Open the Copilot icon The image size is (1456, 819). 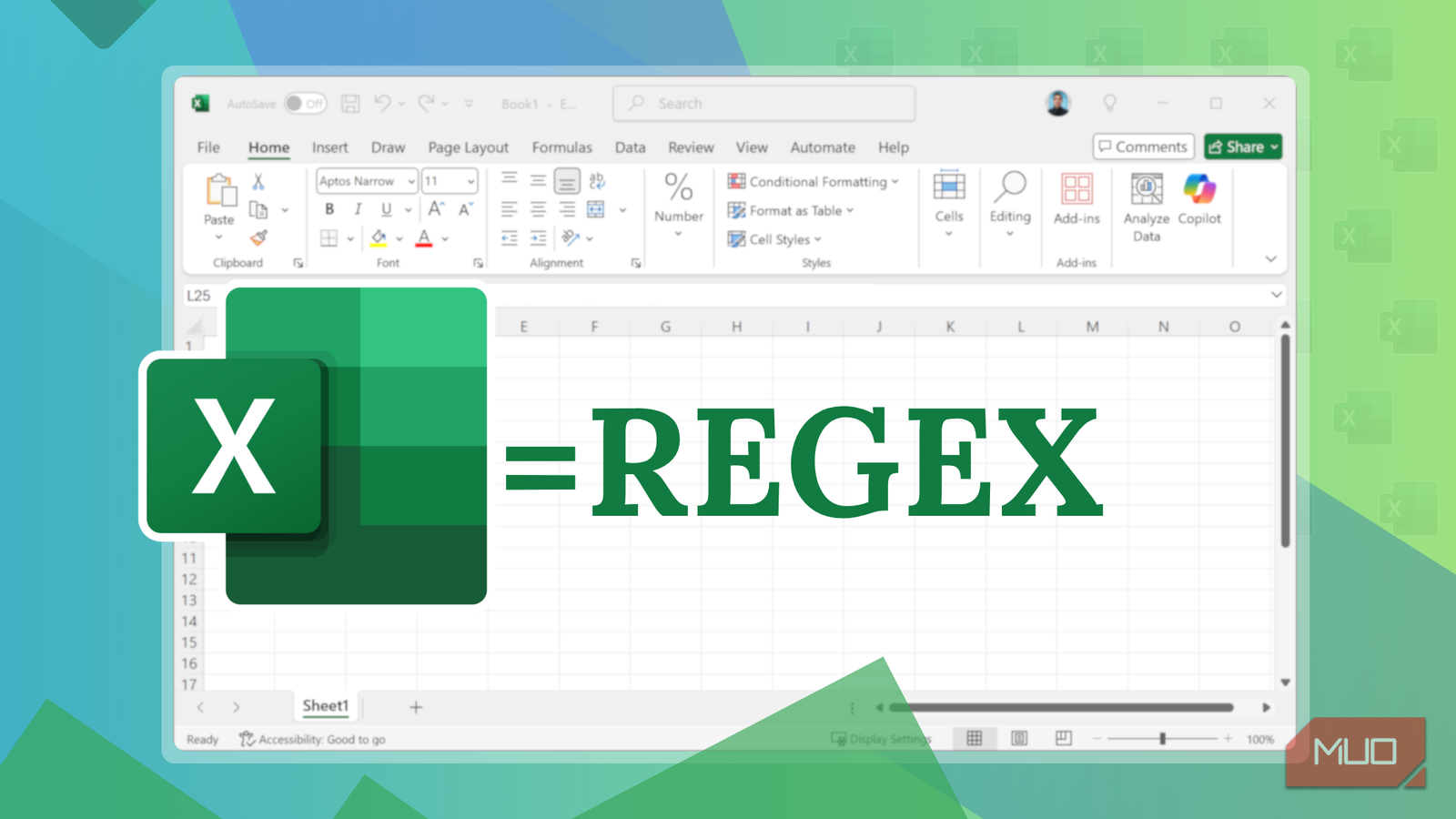tap(1199, 188)
